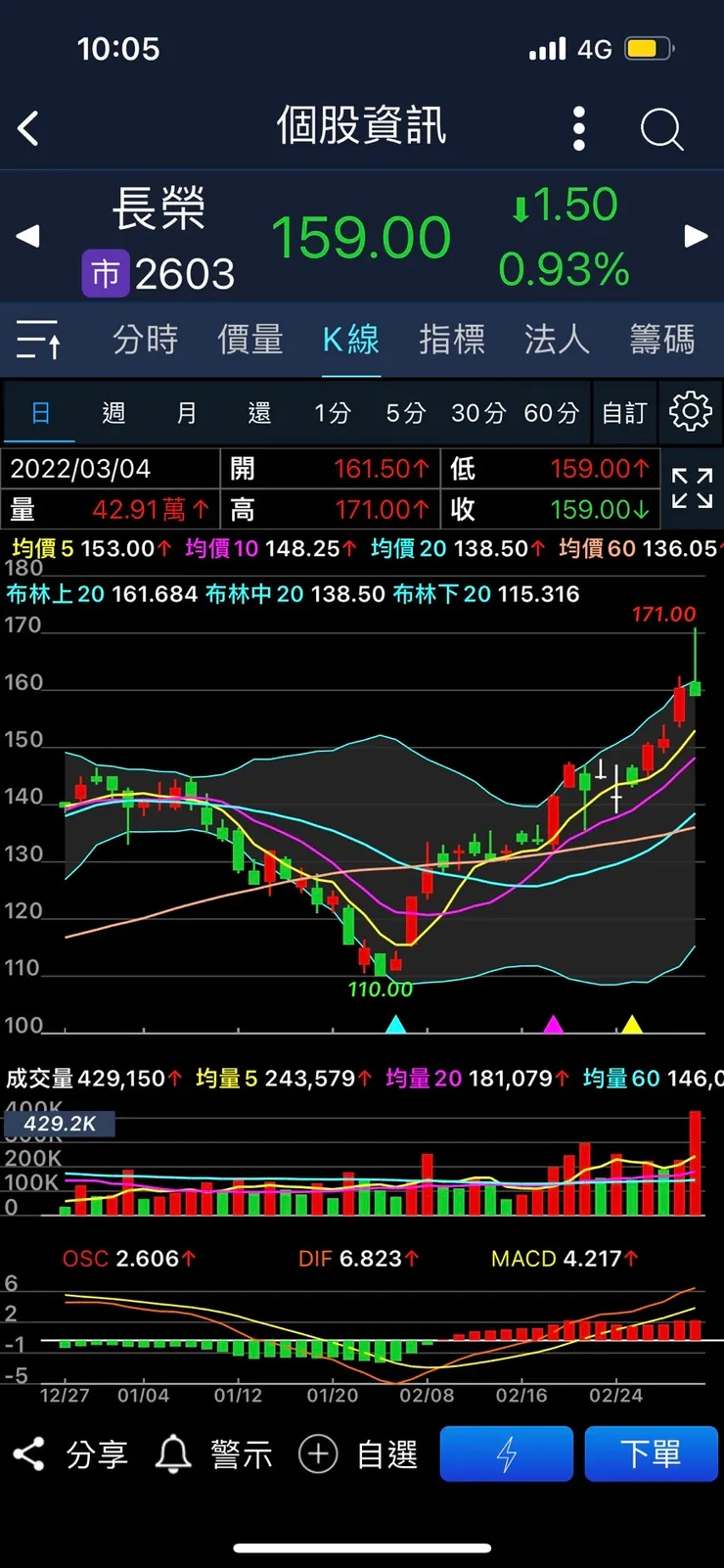Tap the stock code 2603
This screenshot has height=1568, width=724.
click(185, 274)
